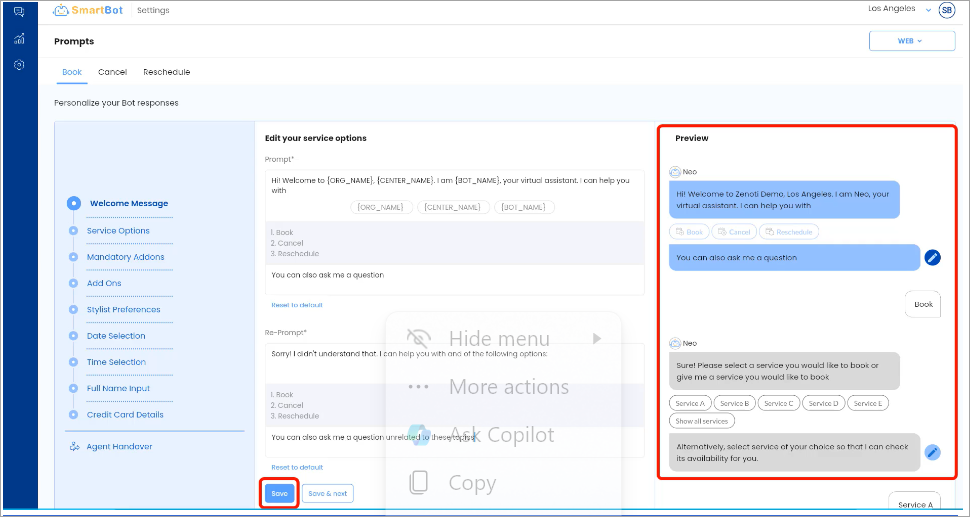The width and height of the screenshot is (970, 517).
Task: Open the WEB channel dropdown
Action: pyautogui.click(x=912, y=41)
